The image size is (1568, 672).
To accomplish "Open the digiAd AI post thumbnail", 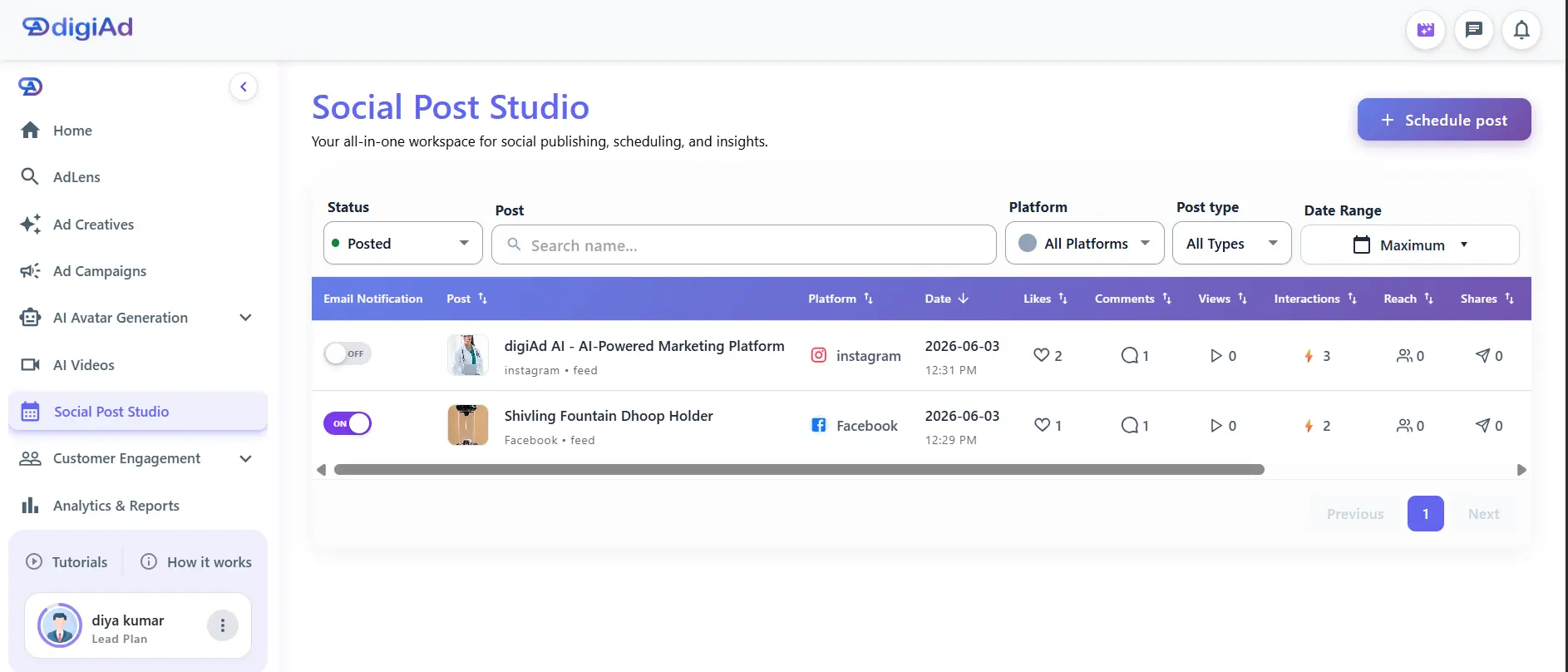I will tap(468, 355).
